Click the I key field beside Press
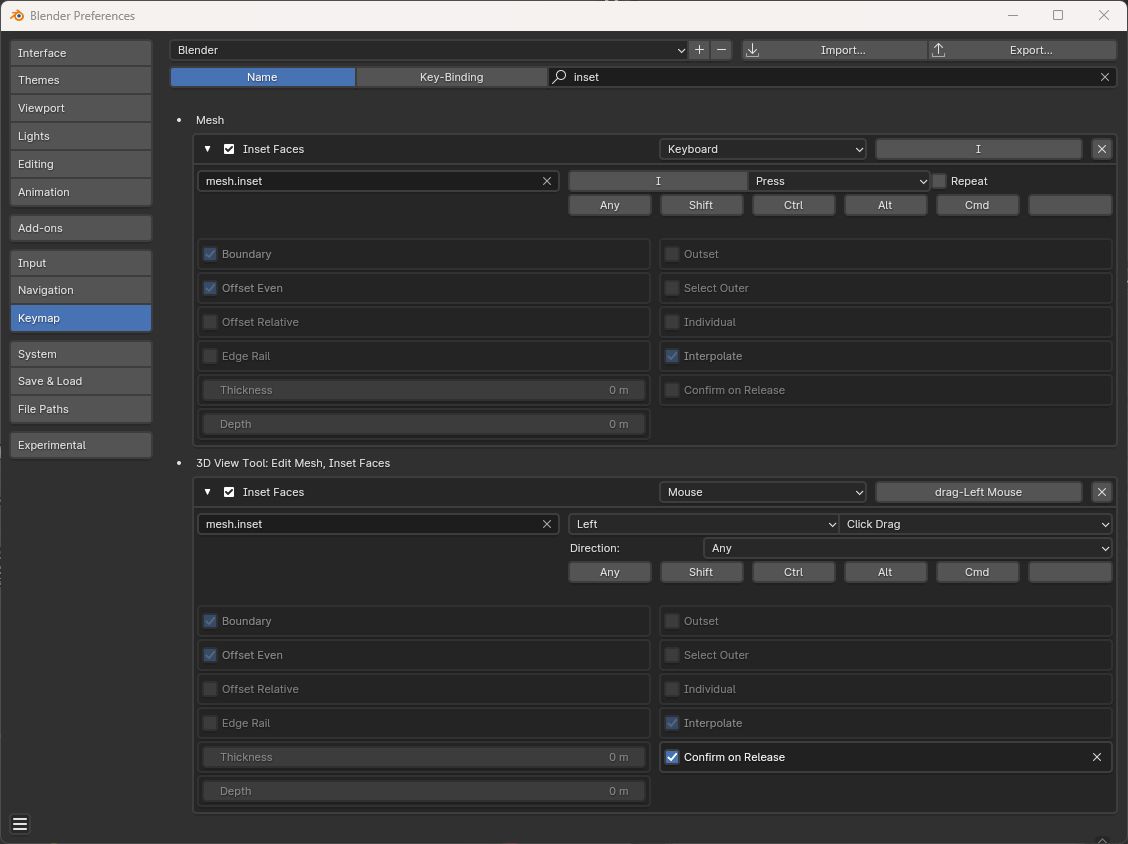 [x=658, y=181]
